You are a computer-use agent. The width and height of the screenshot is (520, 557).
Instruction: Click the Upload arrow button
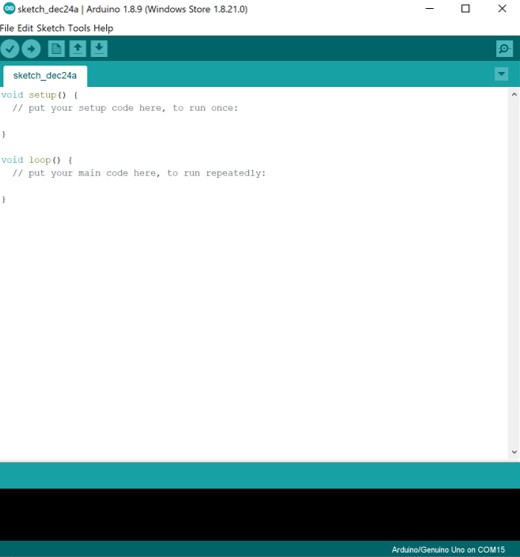coord(31,49)
